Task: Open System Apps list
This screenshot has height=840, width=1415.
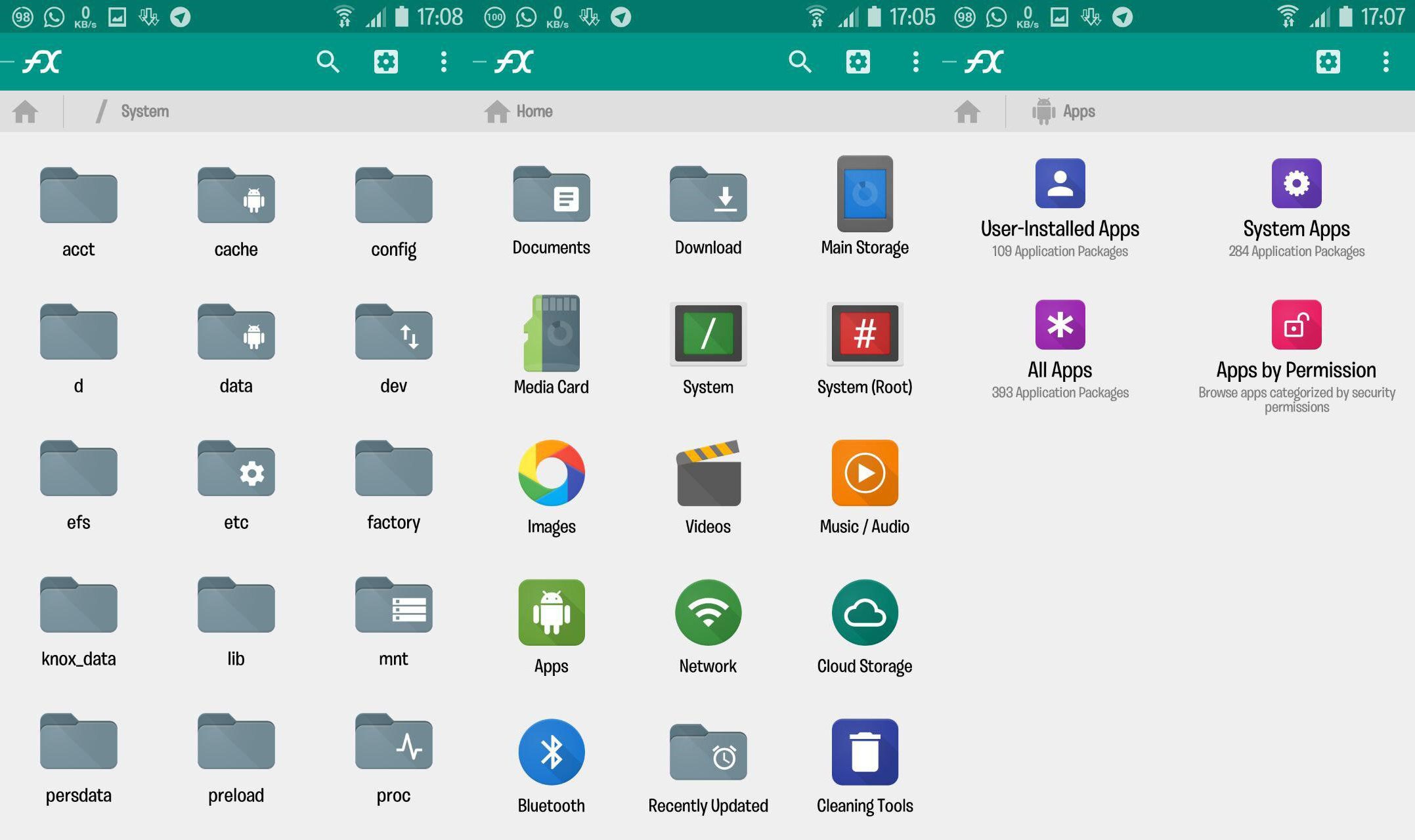Action: 1296,183
